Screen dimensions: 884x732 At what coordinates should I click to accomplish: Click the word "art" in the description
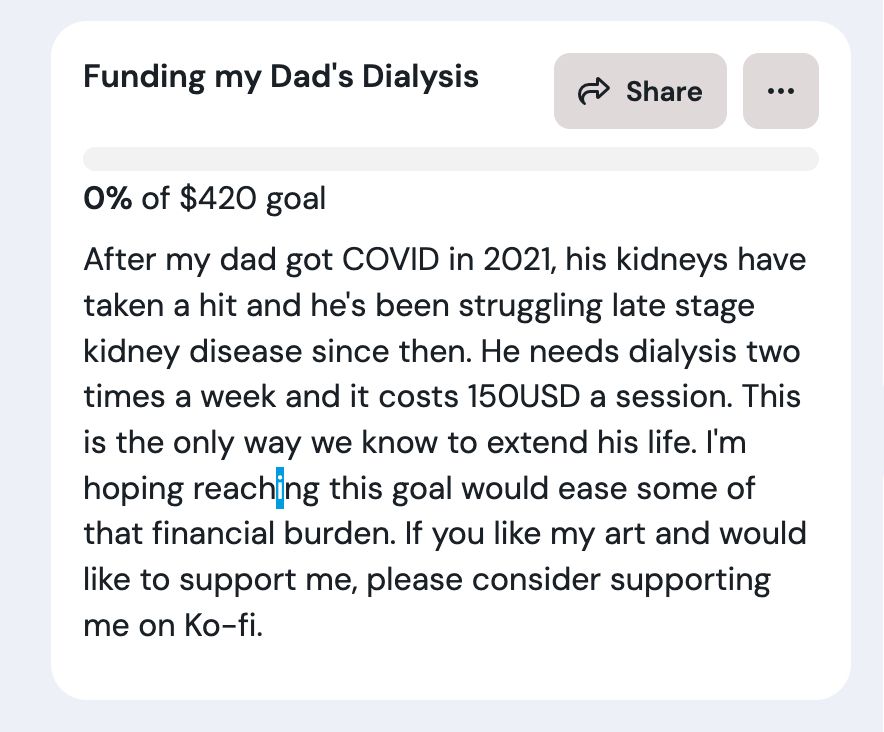[627, 533]
